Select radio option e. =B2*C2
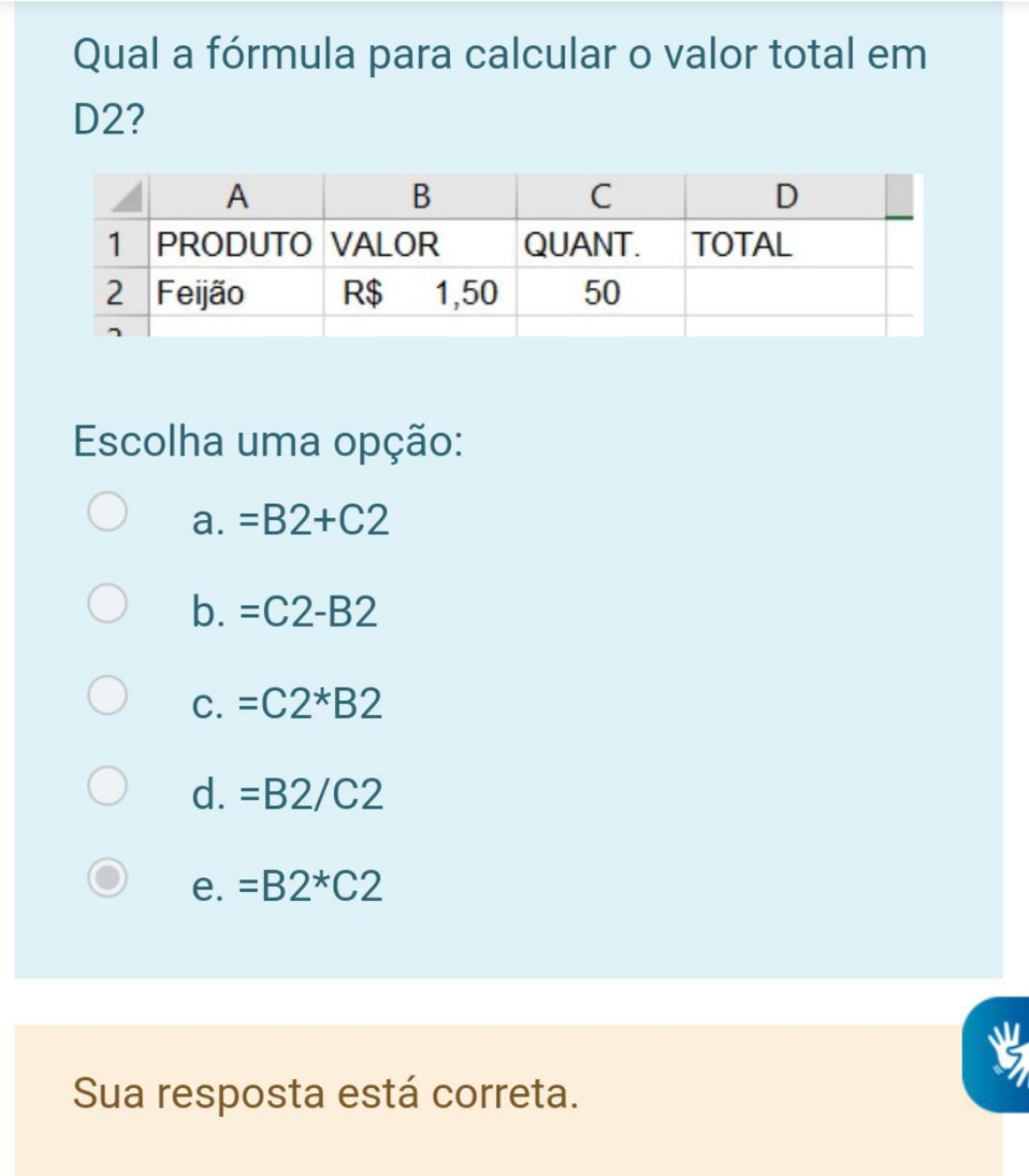Viewport: 1029px width, 1176px height. [x=107, y=878]
